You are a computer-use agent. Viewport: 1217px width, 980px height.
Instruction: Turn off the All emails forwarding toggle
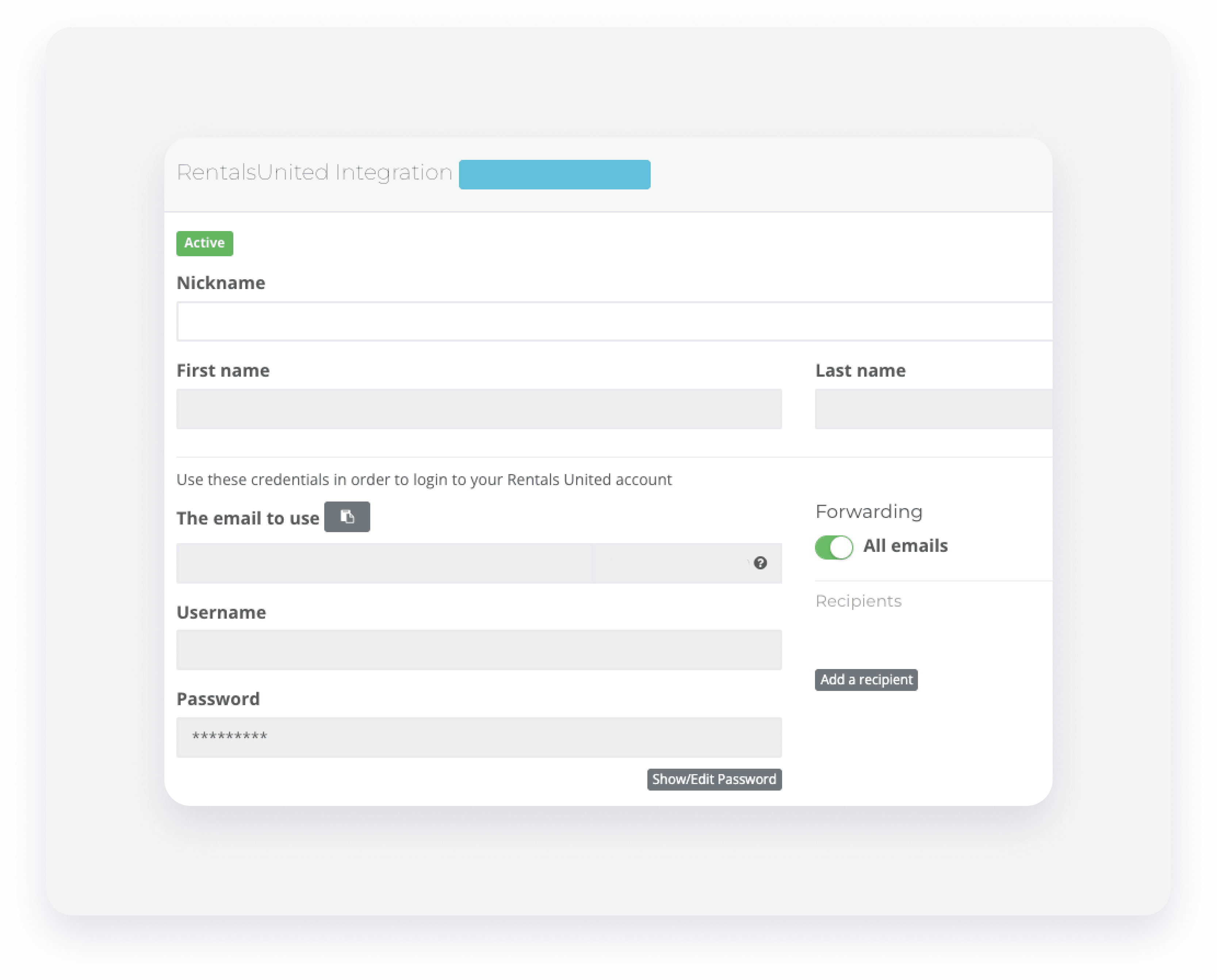[834, 547]
